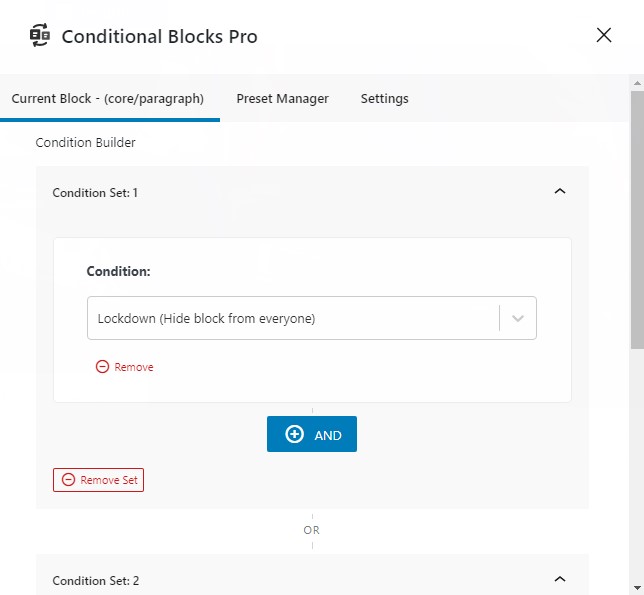Click the scrollbar down arrow
The image size is (644, 595).
point(636,587)
